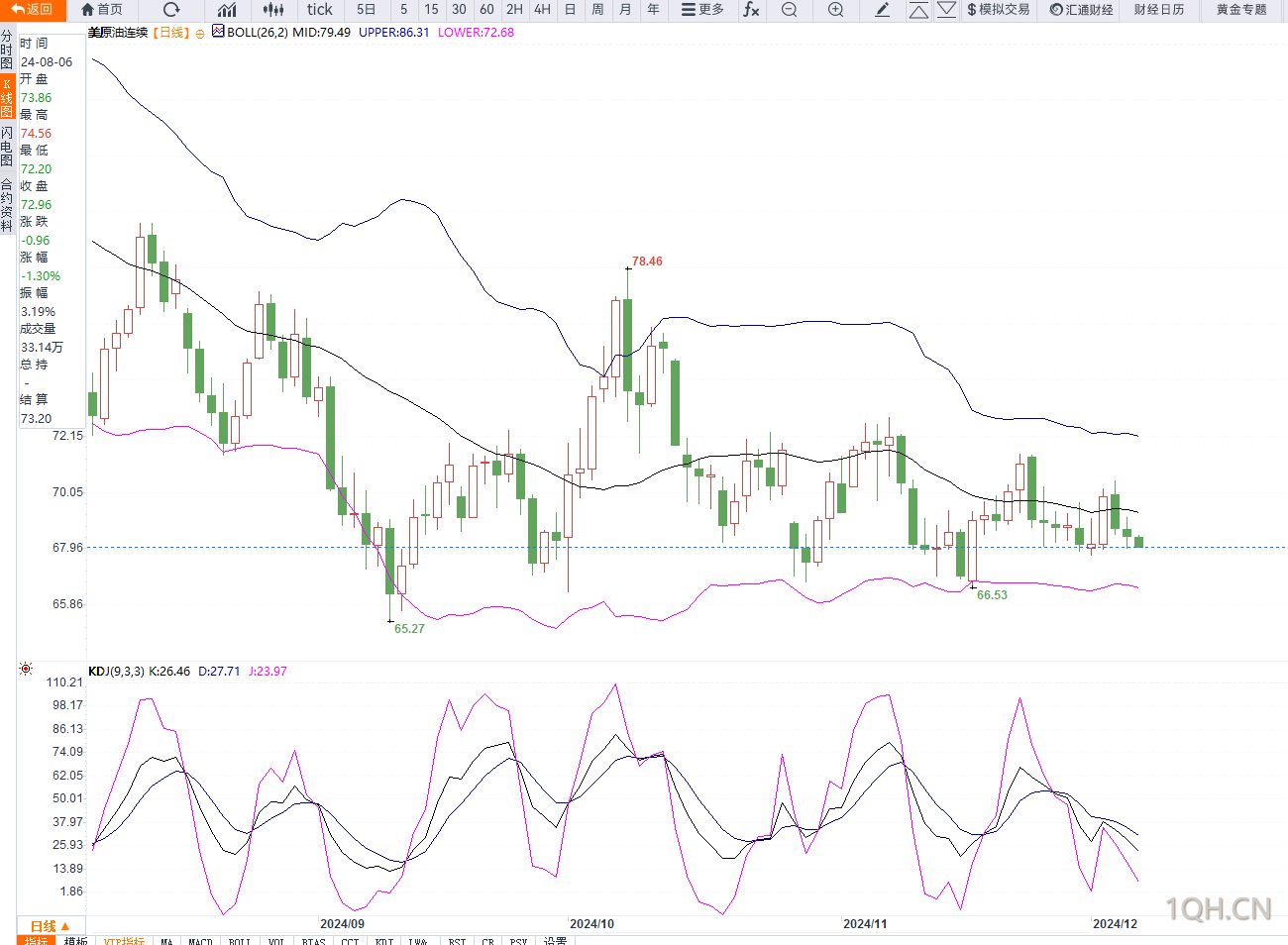Open 财经日历 financial calendar link
Screen dimensions: 1288x945
tap(1159, 10)
